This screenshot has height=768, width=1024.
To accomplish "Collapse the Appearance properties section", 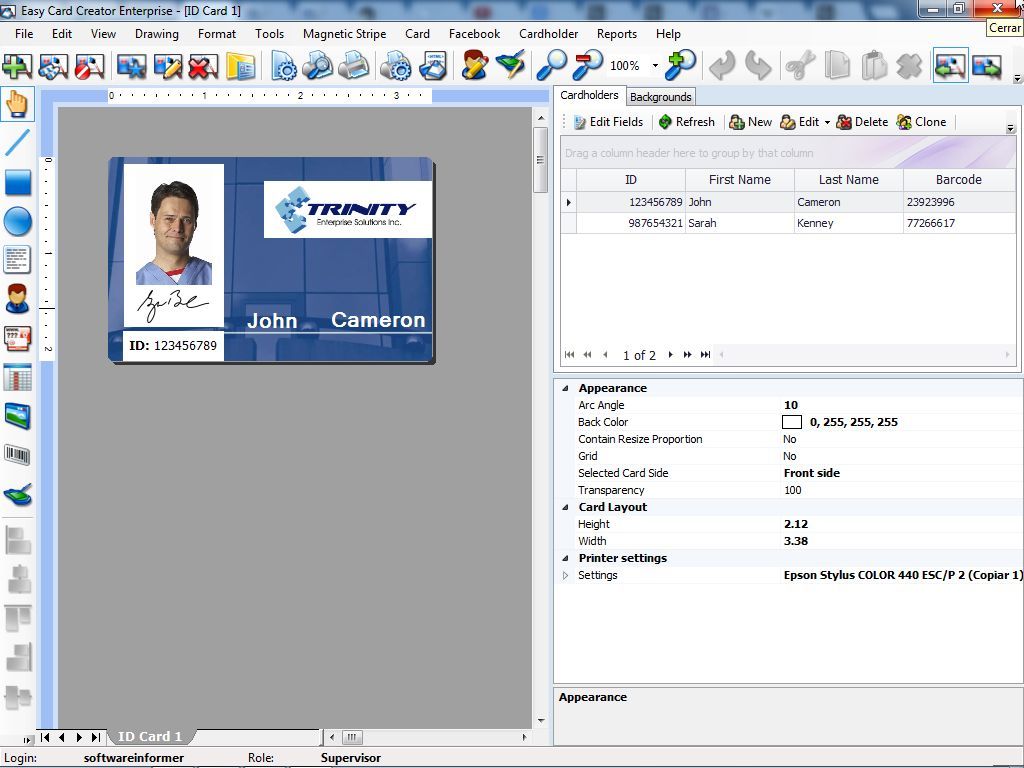I will tap(565, 388).
